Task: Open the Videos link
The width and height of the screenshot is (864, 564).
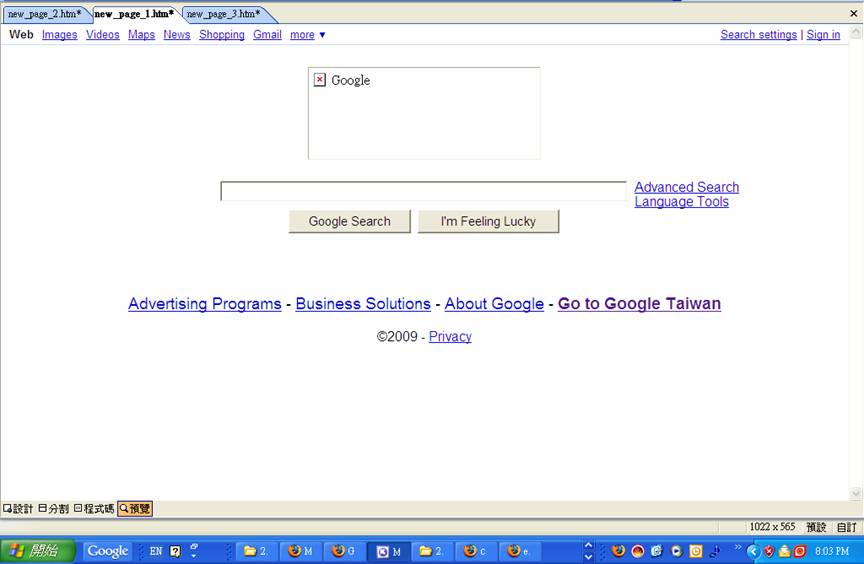Action: (102, 35)
